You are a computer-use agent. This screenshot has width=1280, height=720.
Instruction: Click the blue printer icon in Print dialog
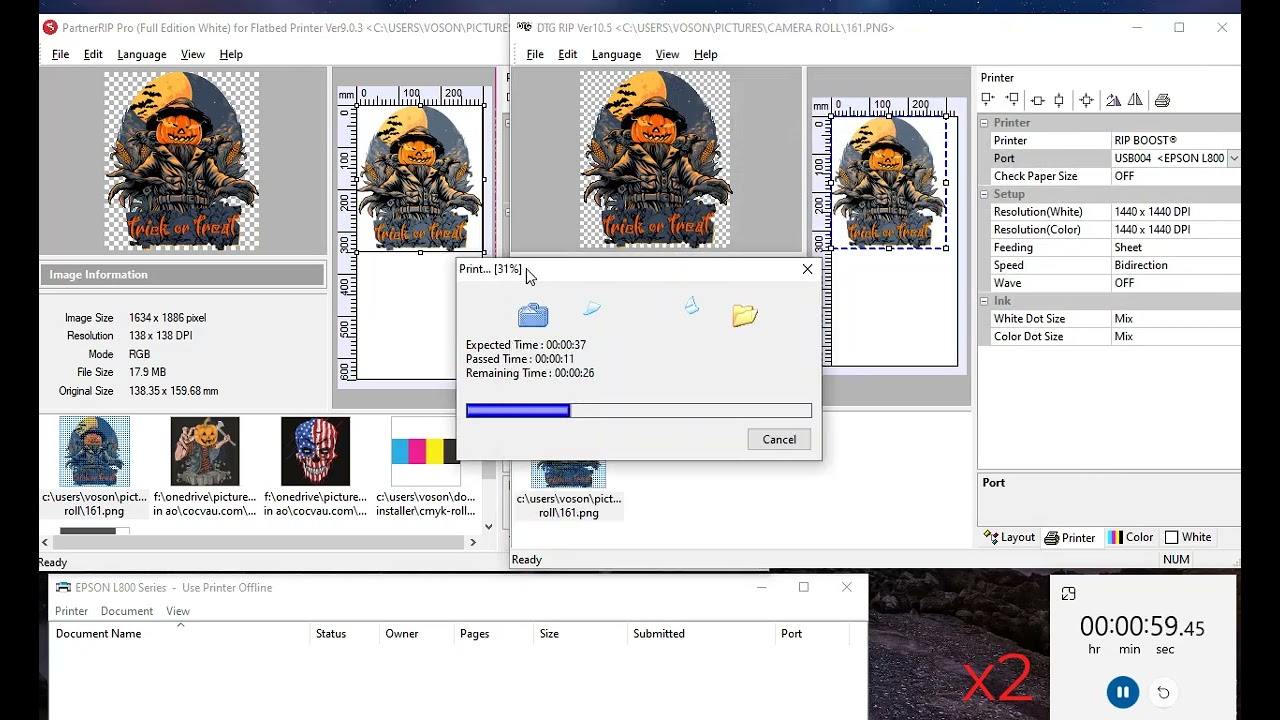[x=533, y=315]
